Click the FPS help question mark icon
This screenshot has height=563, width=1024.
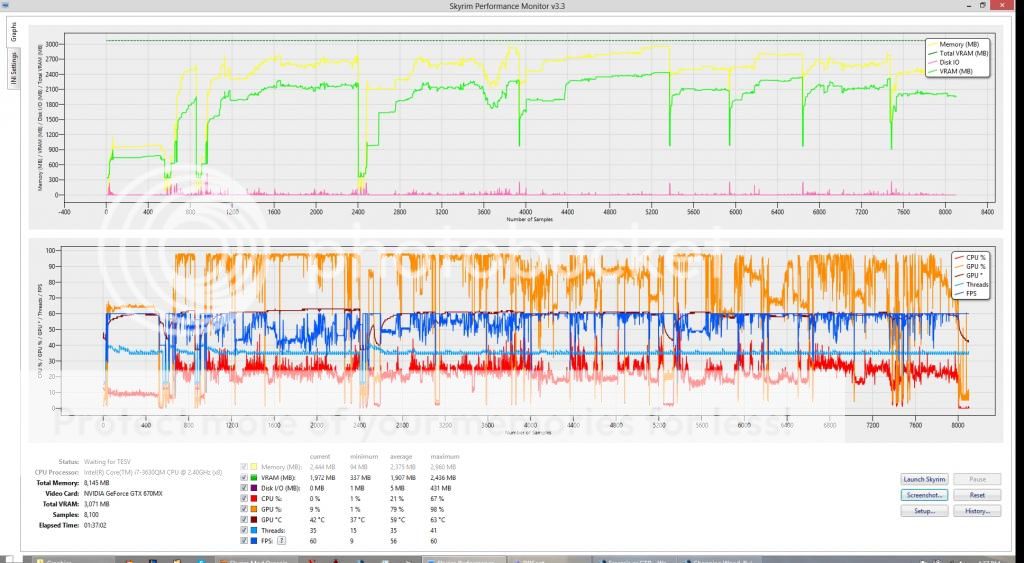point(281,539)
